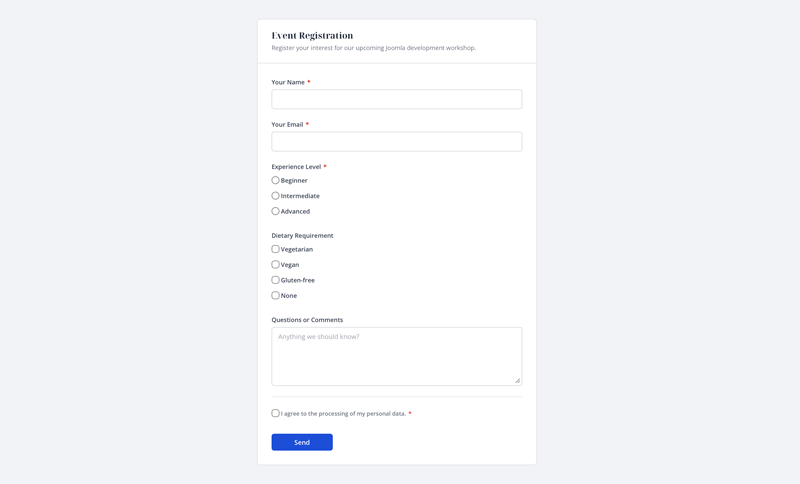The height and width of the screenshot is (484, 800).
Task: Check the Gluten-free box
Action: 276,280
